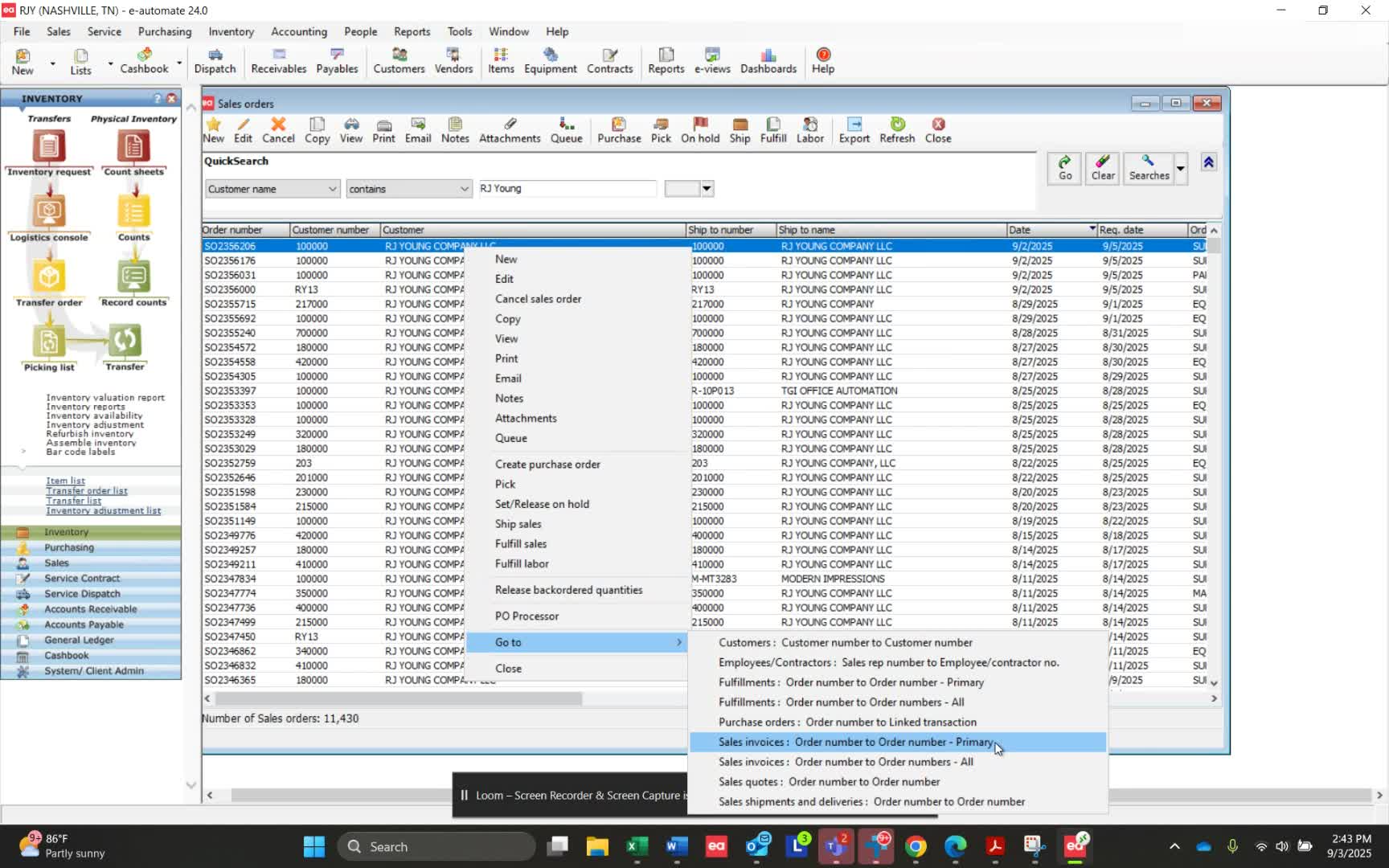Create a new sales order with star icon
The image size is (1389, 868).
(x=213, y=130)
